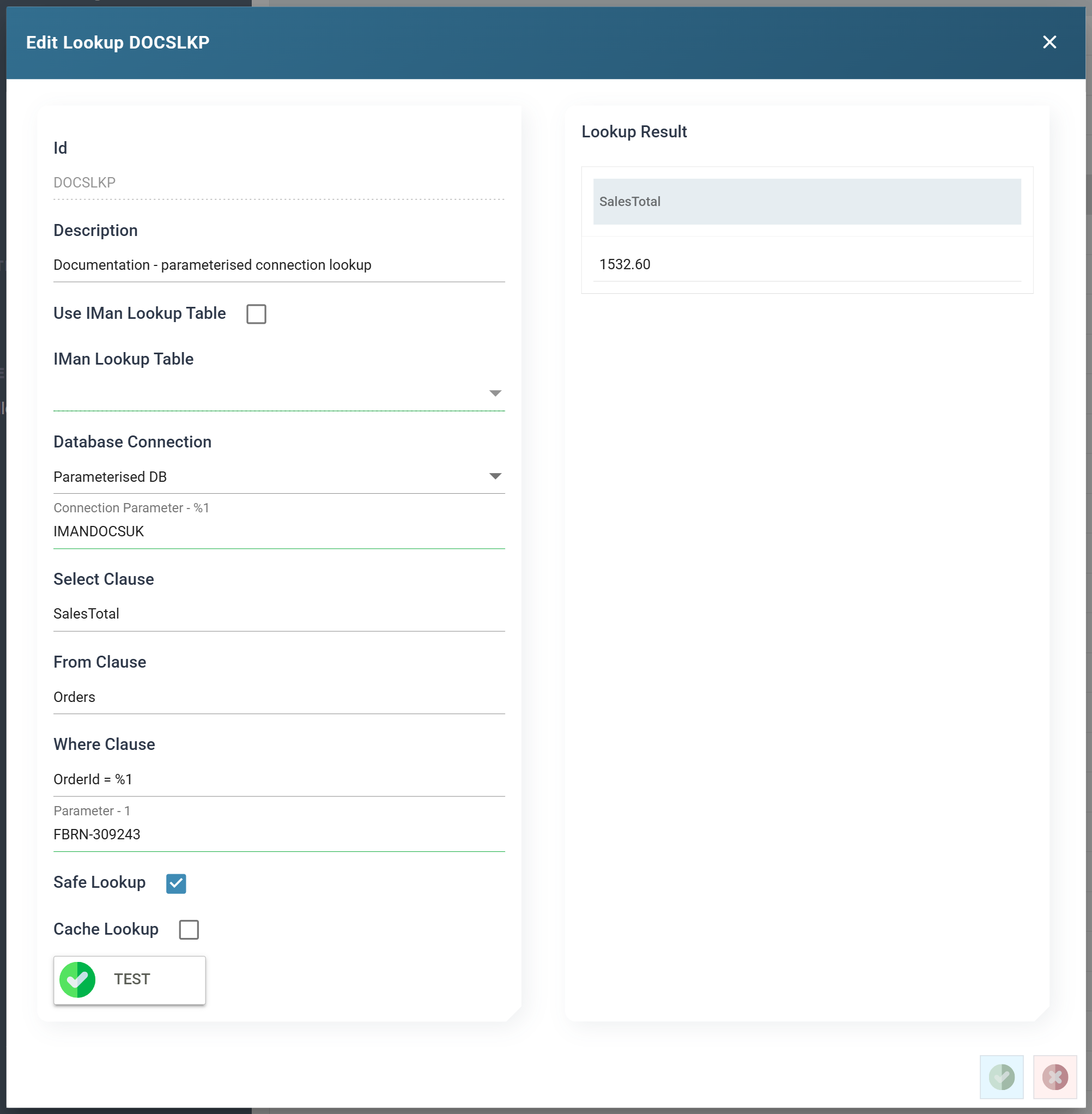1092x1114 pixels.
Task: Click the Where Clause field
Action: [279, 779]
